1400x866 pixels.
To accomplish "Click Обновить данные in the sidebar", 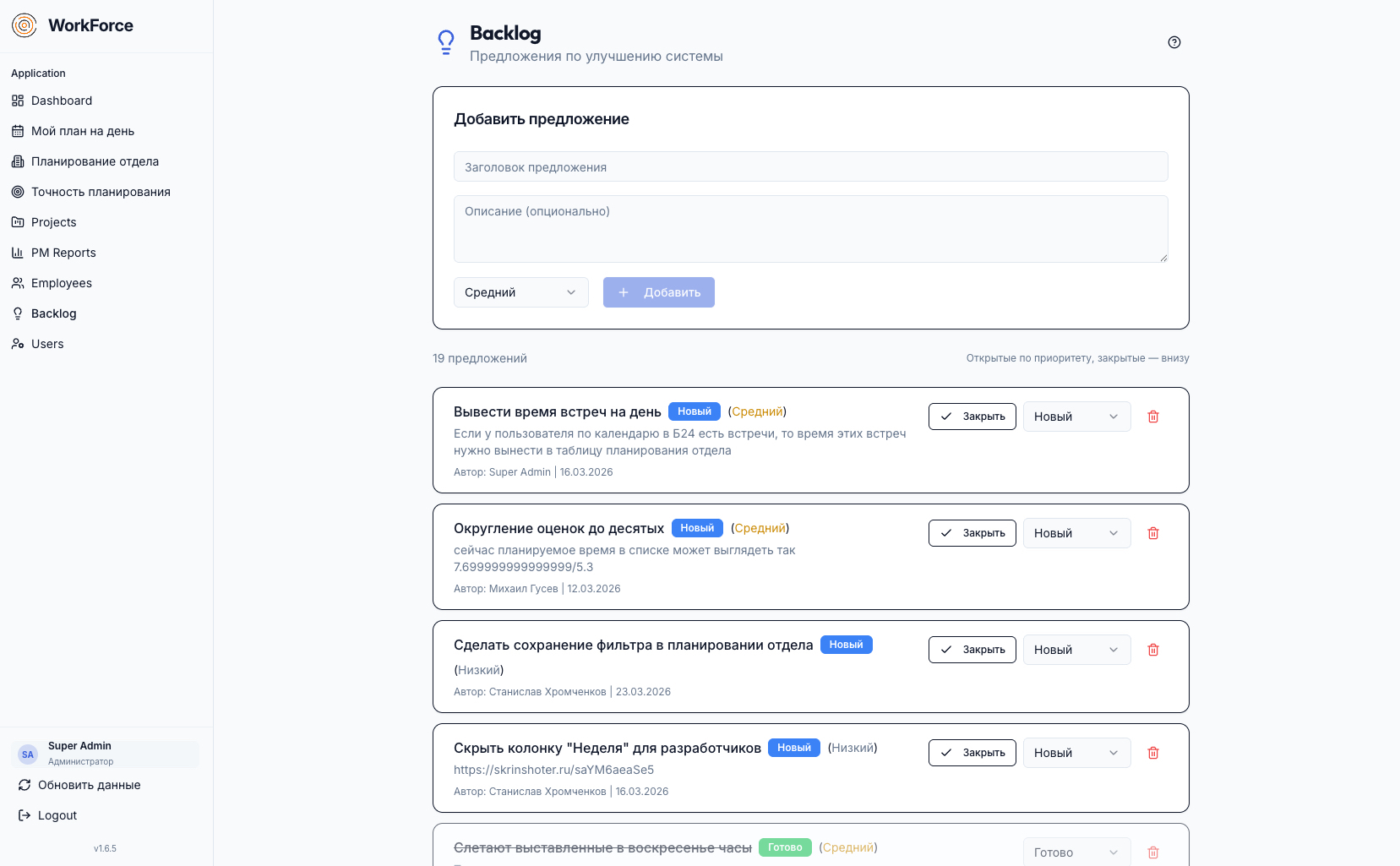I will point(89,785).
